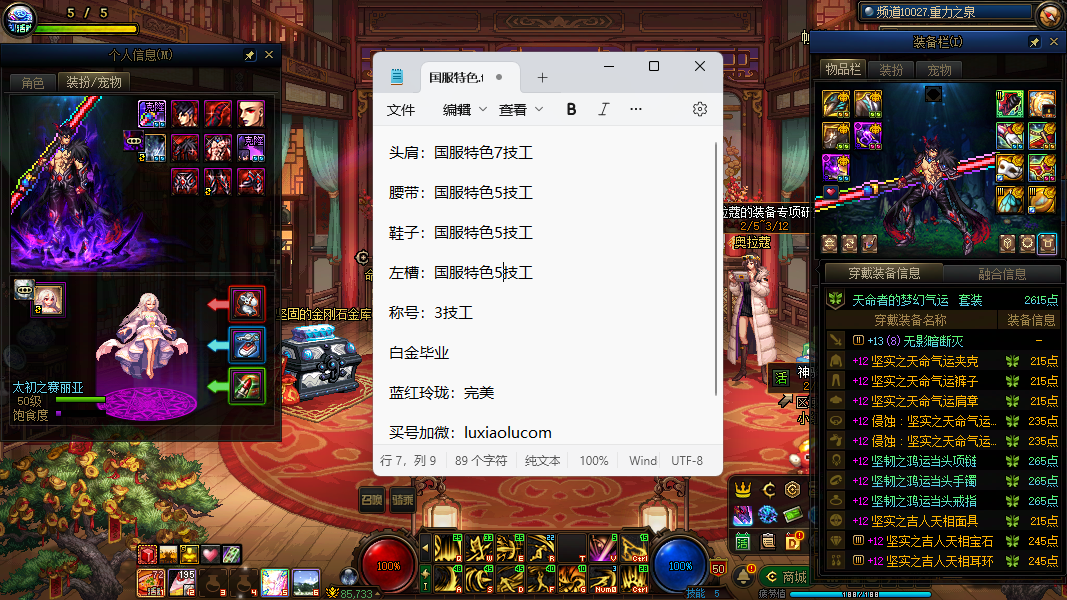Click the pet's red equipment slot
1067x600 pixels.
coord(246,303)
